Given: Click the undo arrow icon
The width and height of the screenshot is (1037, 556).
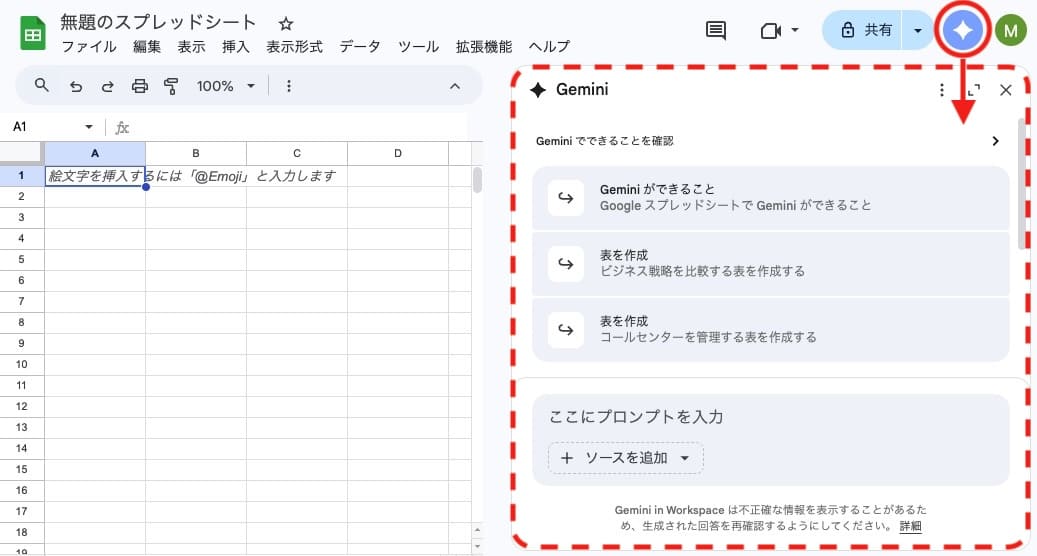Looking at the screenshot, I should click(76, 86).
